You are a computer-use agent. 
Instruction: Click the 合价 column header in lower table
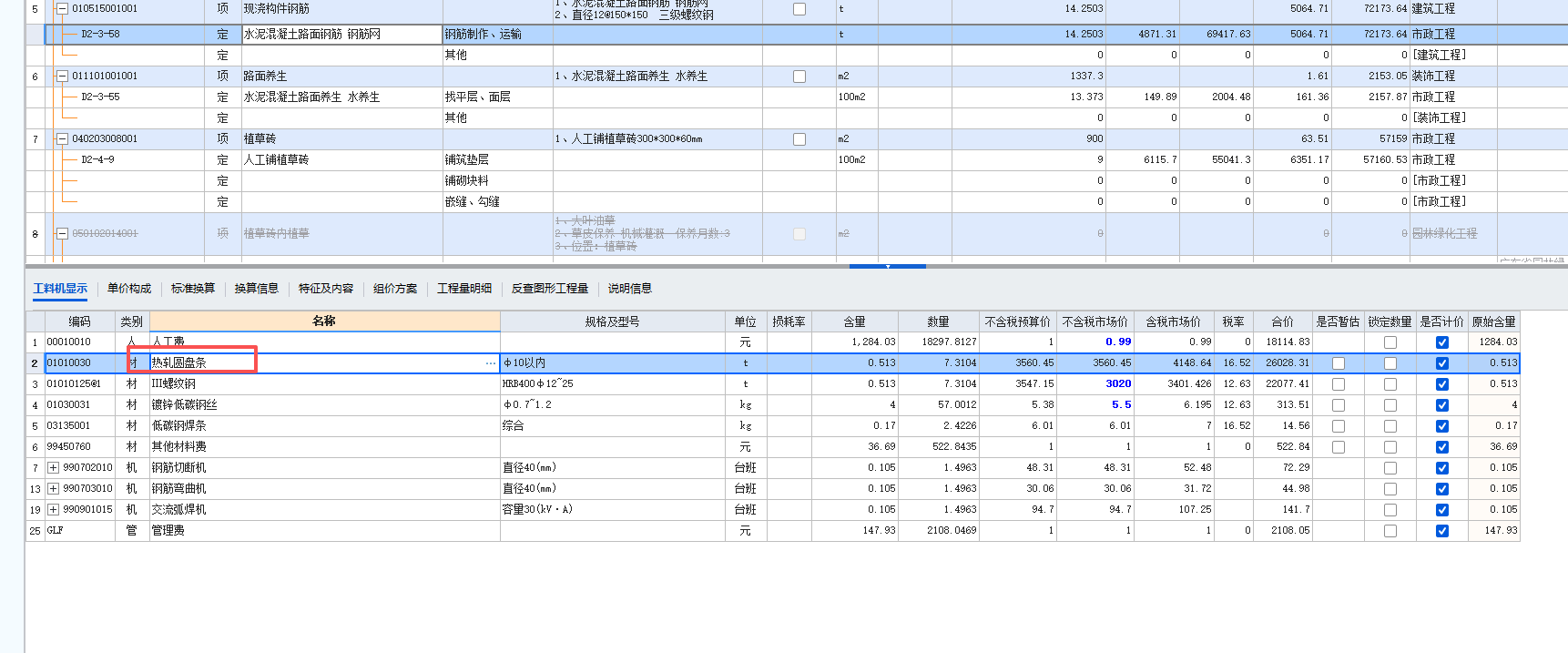tap(1283, 321)
